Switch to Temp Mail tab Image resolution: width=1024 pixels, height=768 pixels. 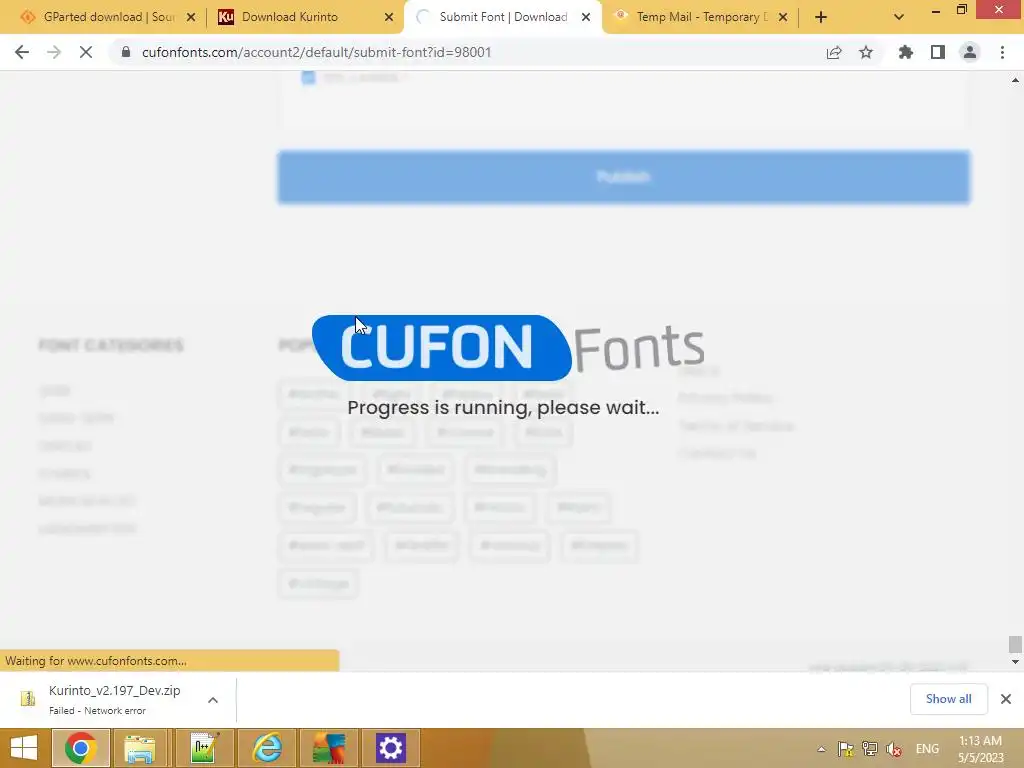tap(698, 17)
